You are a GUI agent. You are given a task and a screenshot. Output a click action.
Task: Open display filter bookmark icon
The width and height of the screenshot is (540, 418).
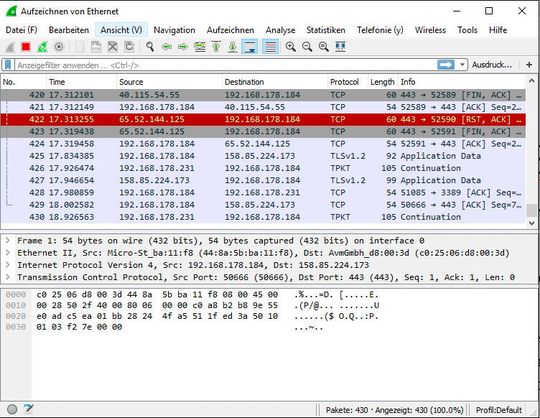tap(8, 65)
